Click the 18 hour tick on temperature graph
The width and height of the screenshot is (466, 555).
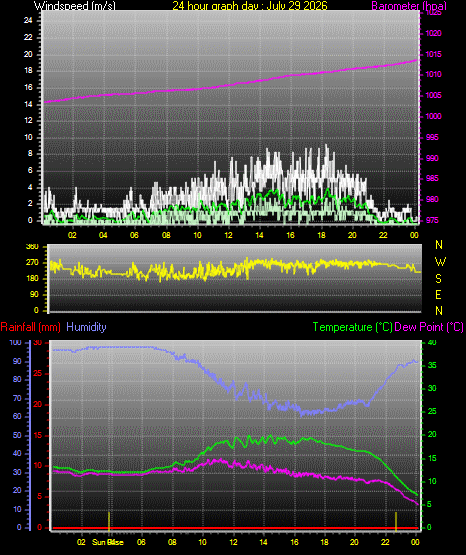pyautogui.click(x=324, y=542)
